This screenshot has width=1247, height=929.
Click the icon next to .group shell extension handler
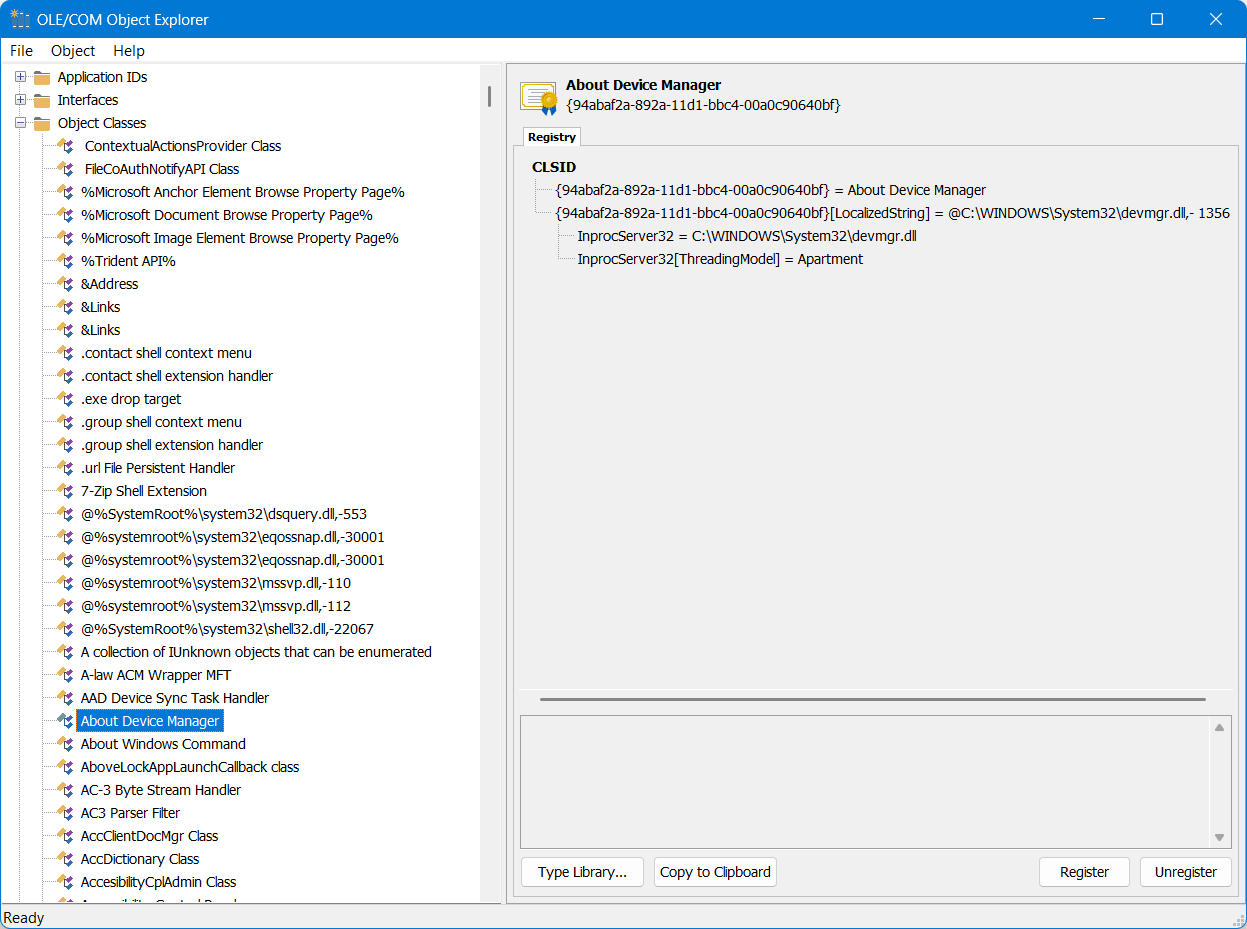[65, 445]
